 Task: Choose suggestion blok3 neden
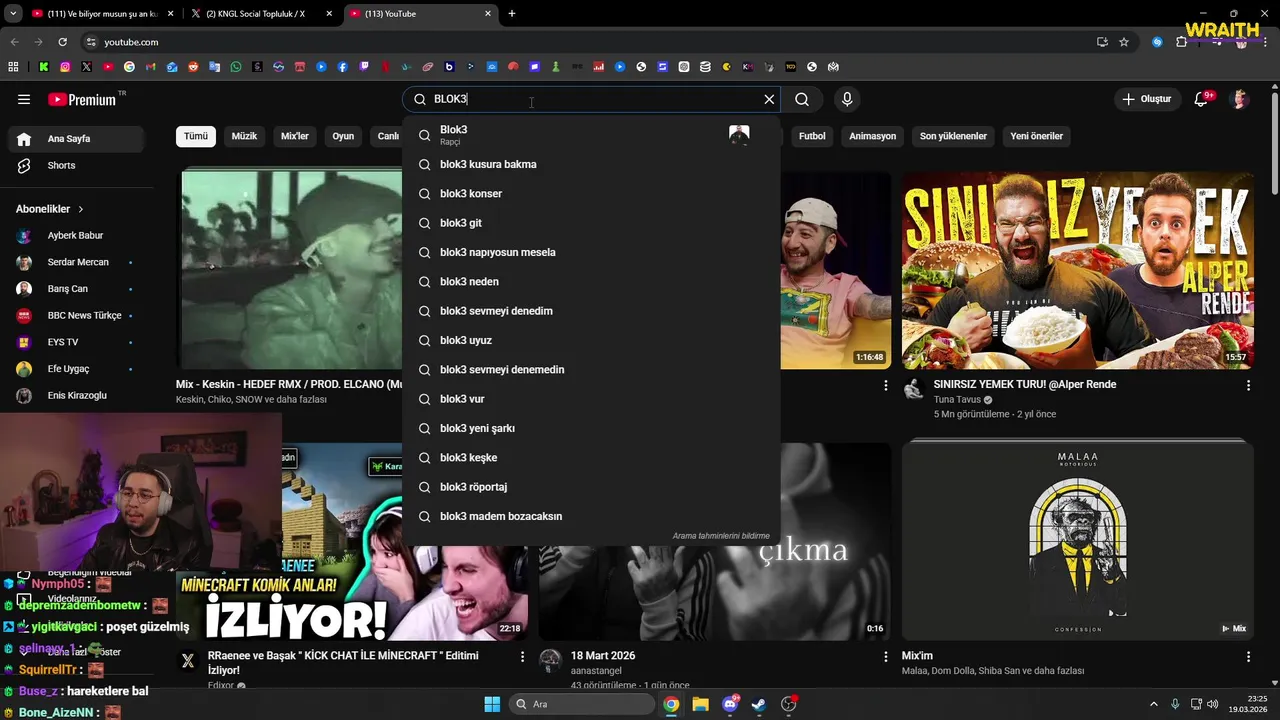(591, 281)
